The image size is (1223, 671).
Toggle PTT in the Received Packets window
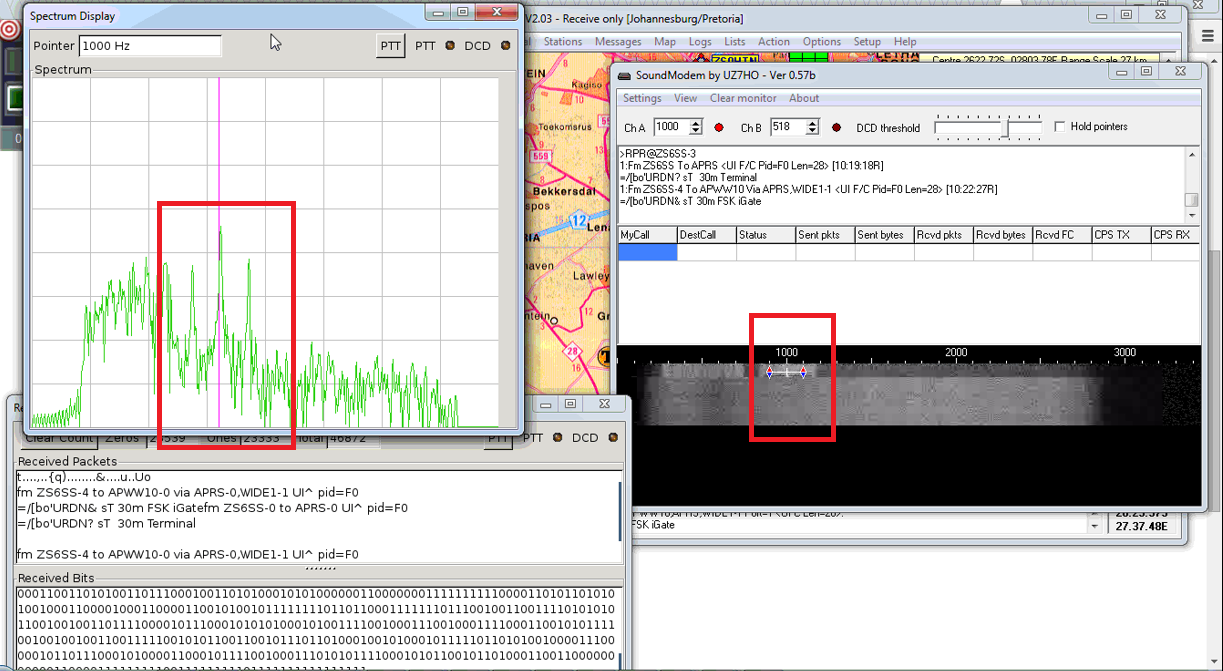point(498,440)
